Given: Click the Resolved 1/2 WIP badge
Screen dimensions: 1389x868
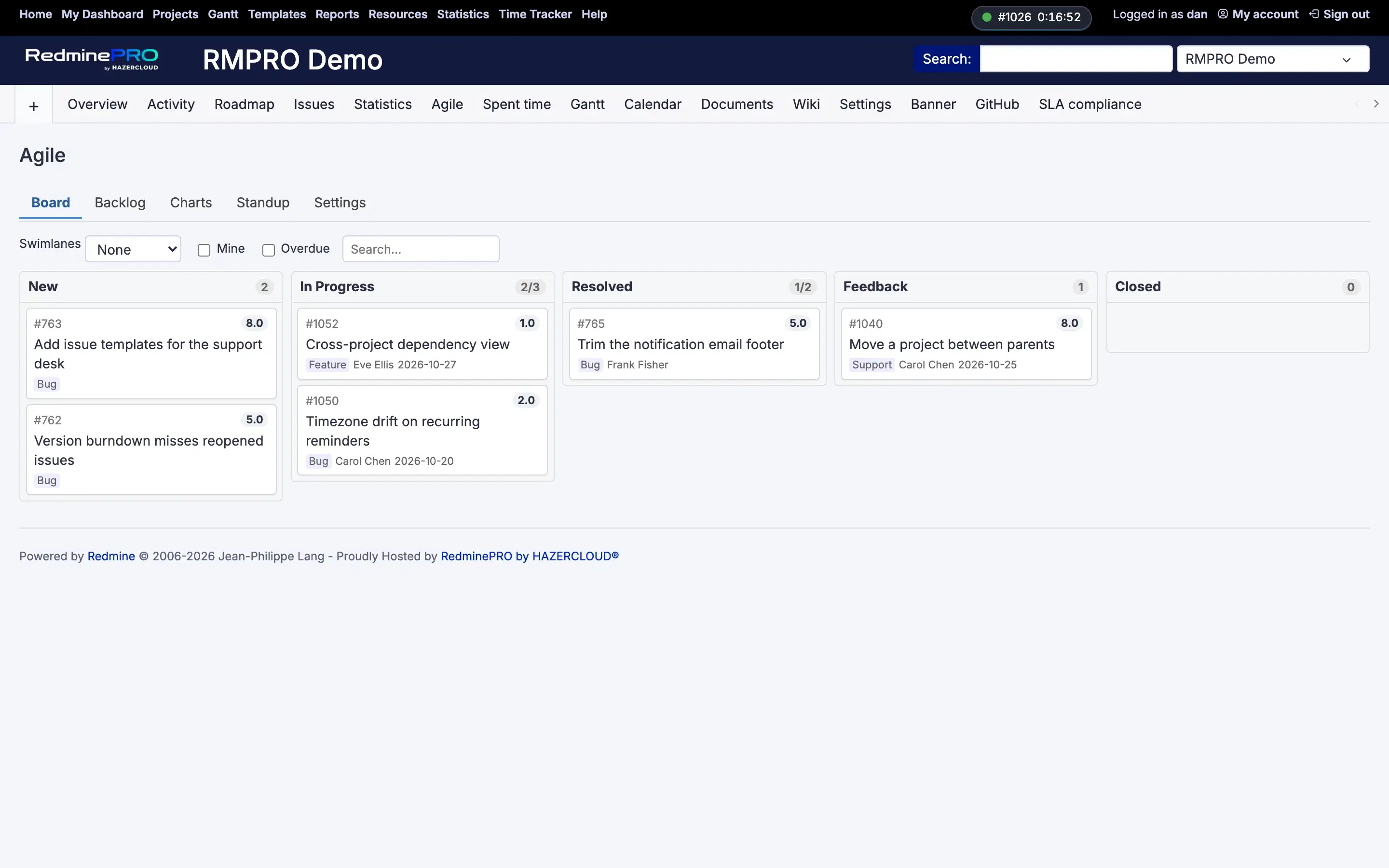Looking at the screenshot, I should pos(803,287).
